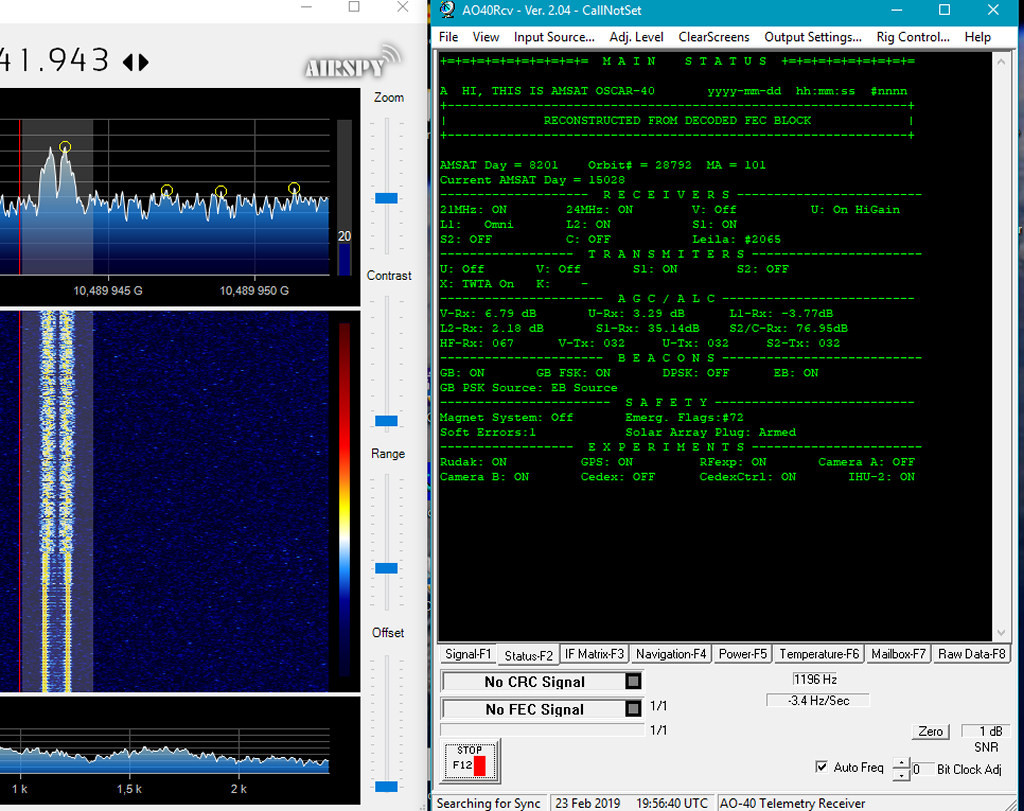Show the Power-F5 tab
This screenshot has height=811, width=1024.
coord(743,654)
